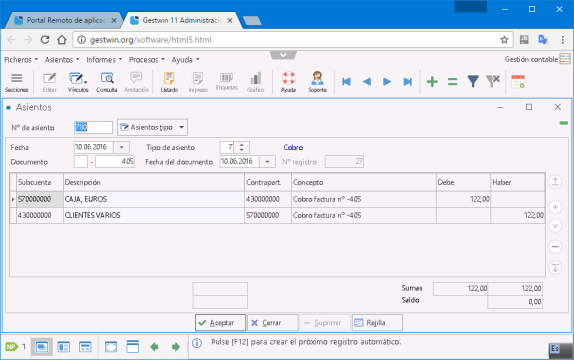Click the window frame icon in status bar

tap(133, 346)
